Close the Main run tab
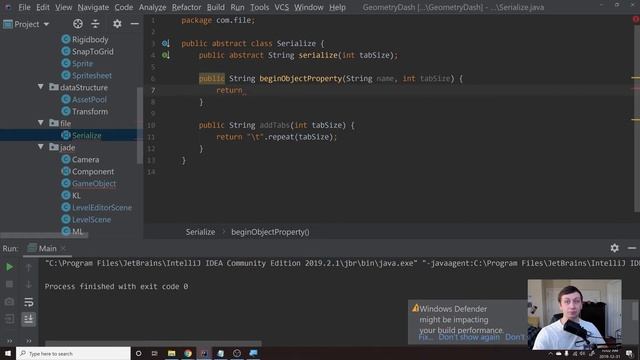Screen dimensions: 640x360 coord(63,248)
